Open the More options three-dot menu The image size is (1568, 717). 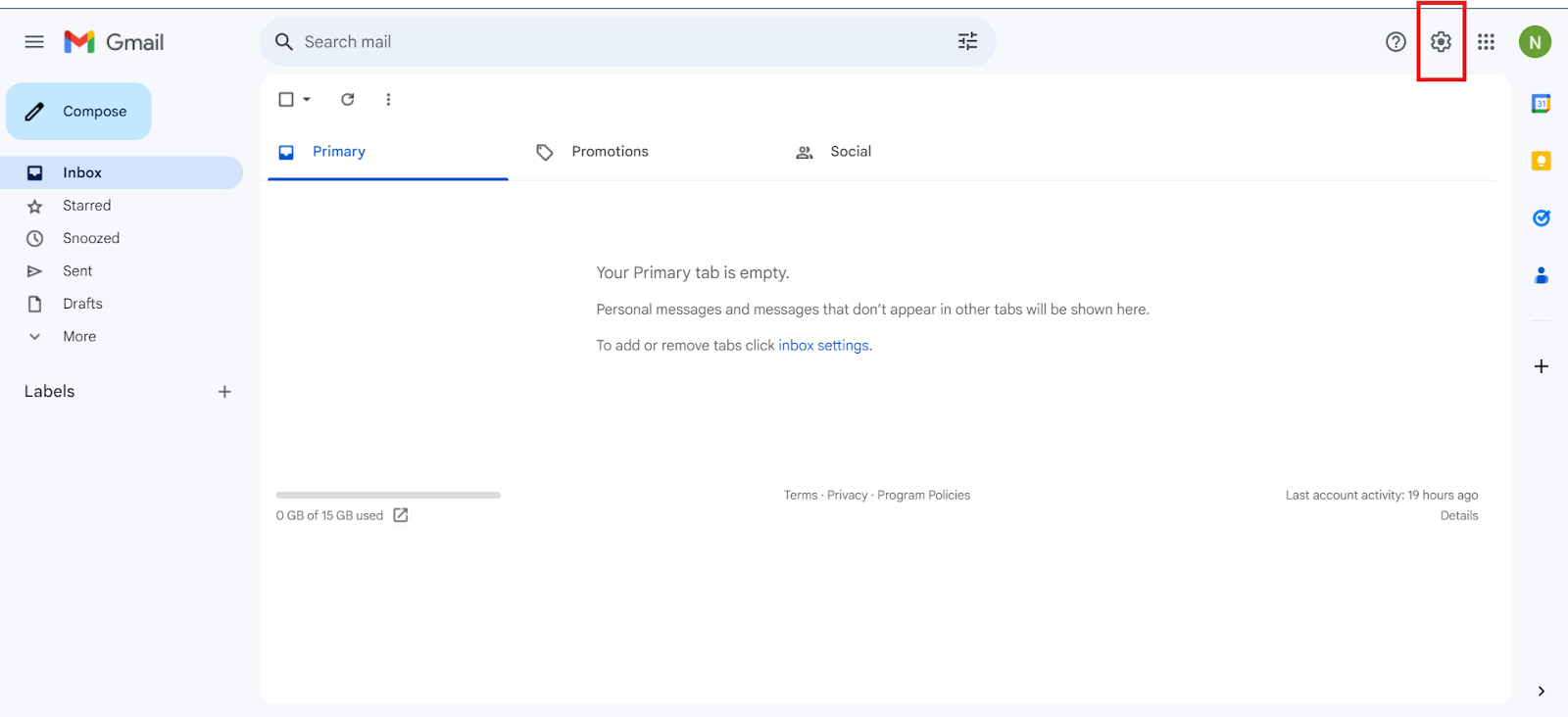(388, 99)
